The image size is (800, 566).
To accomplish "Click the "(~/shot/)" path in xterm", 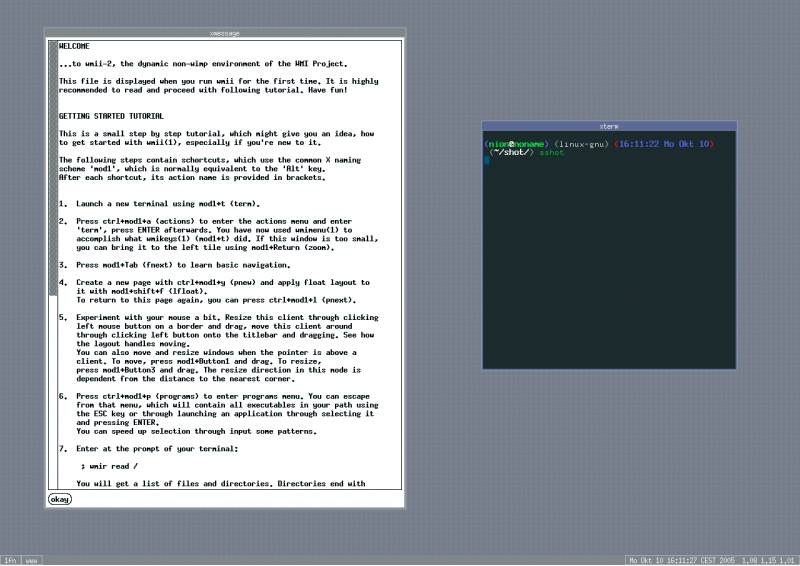I will (x=511, y=153).
